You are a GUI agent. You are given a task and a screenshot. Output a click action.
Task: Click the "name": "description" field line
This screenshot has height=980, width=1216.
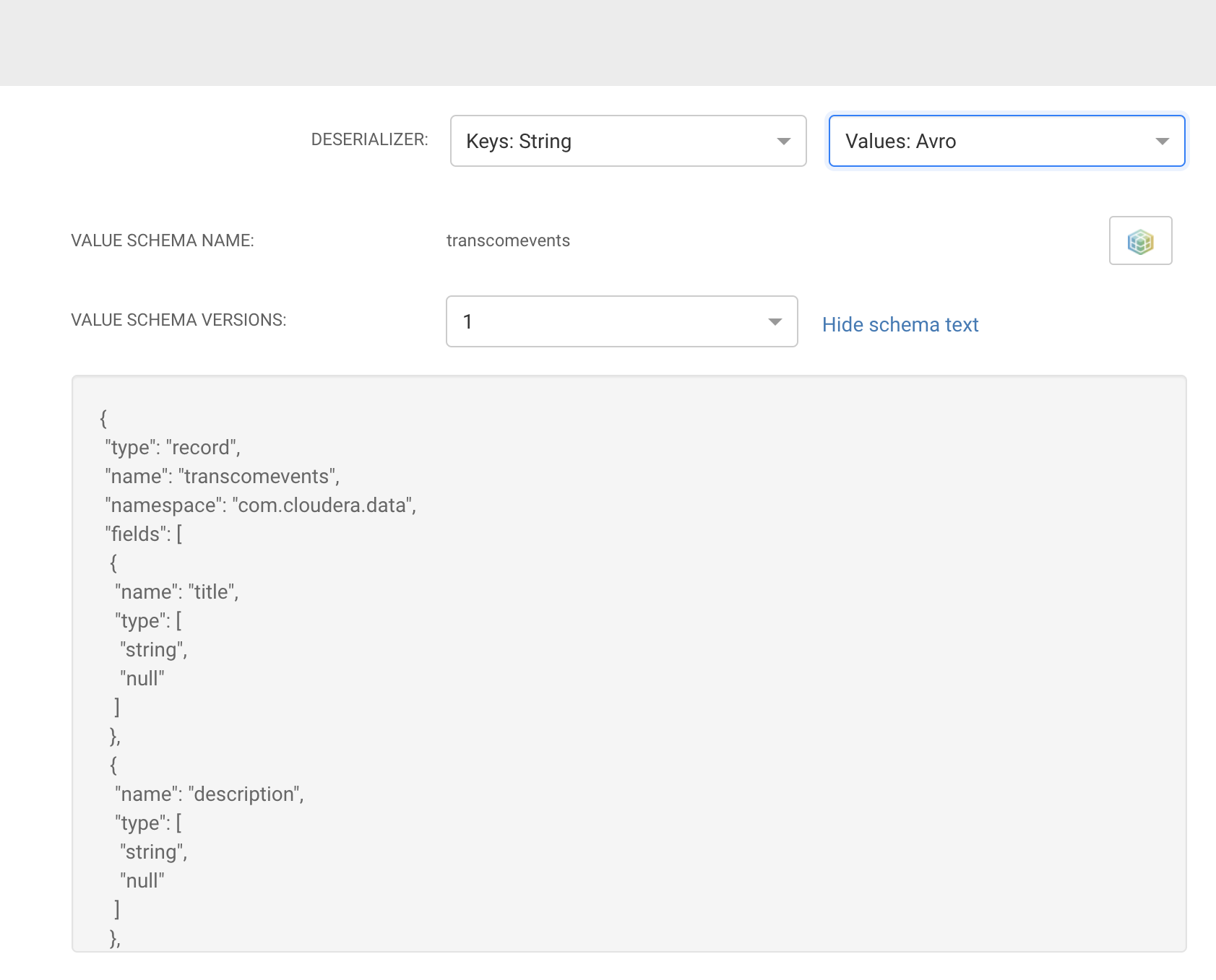coord(209,794)
